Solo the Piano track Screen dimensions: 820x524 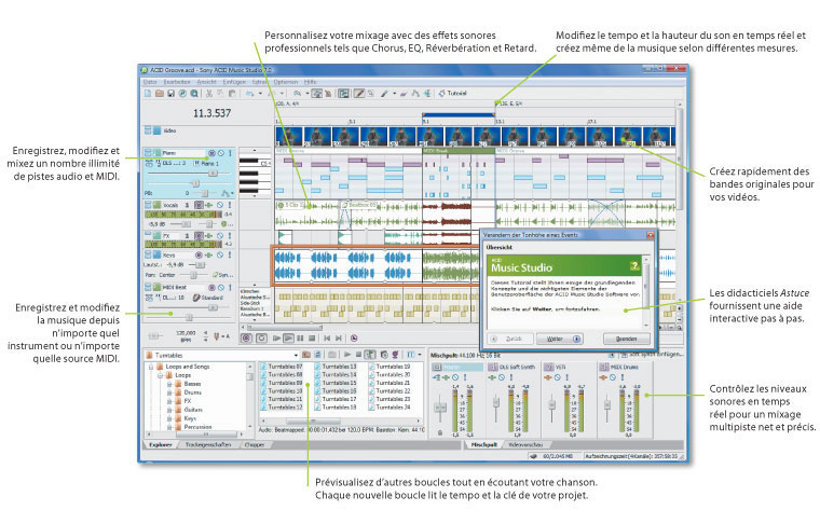230,153
